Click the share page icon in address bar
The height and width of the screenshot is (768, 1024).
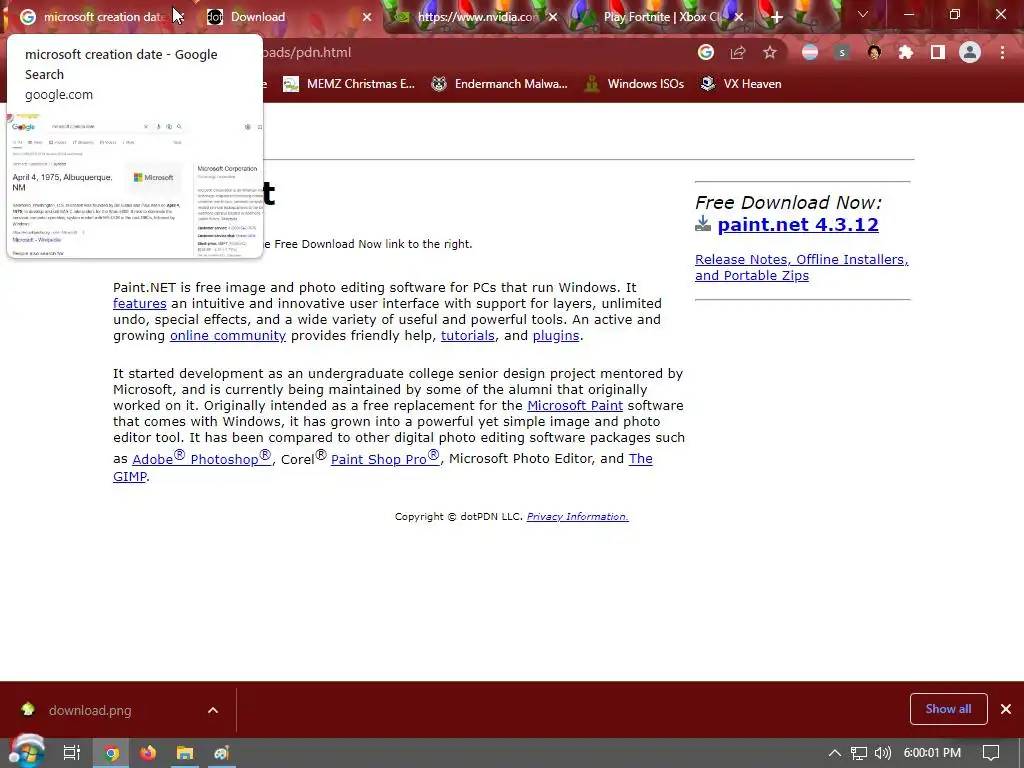coord(738,52)
